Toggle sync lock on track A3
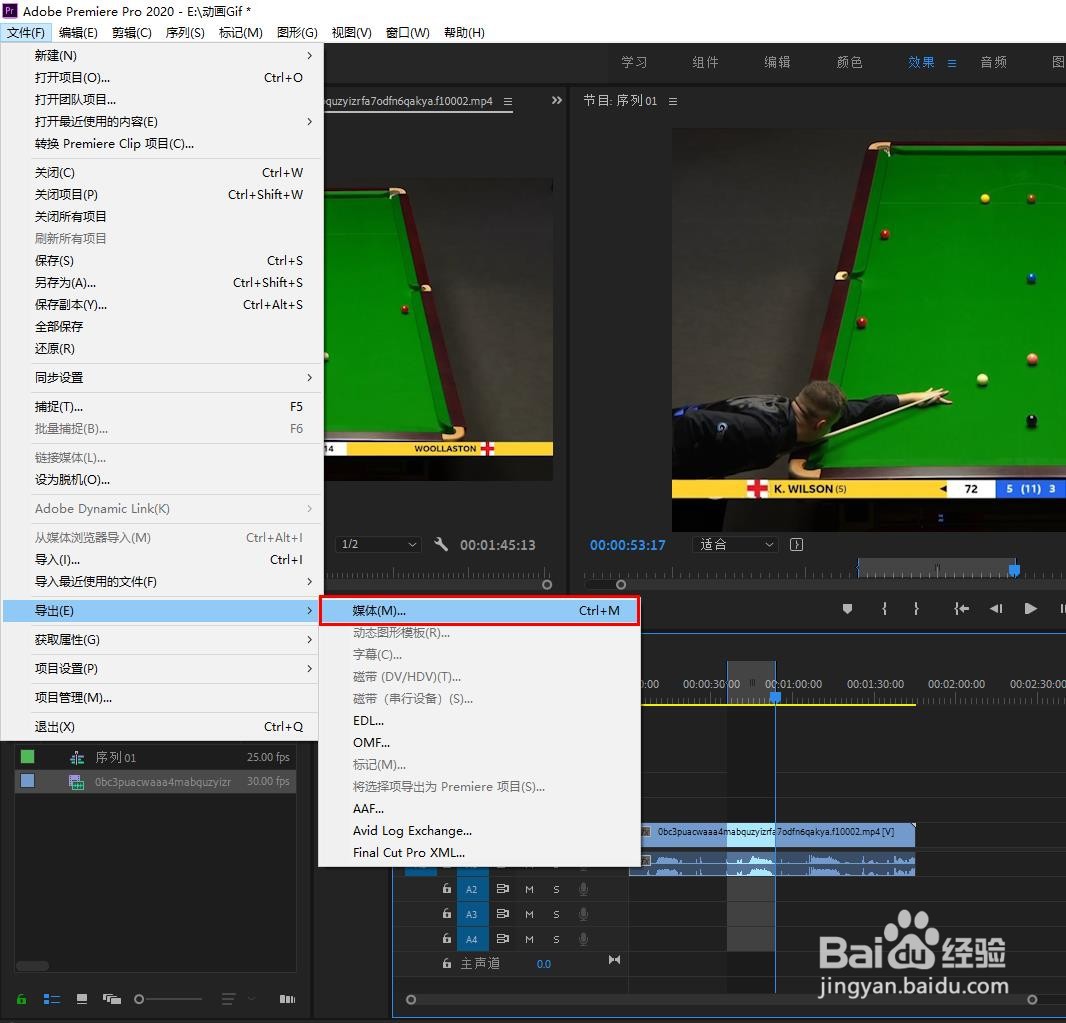The image size is (1066, 1023). (x=502, y=914)
